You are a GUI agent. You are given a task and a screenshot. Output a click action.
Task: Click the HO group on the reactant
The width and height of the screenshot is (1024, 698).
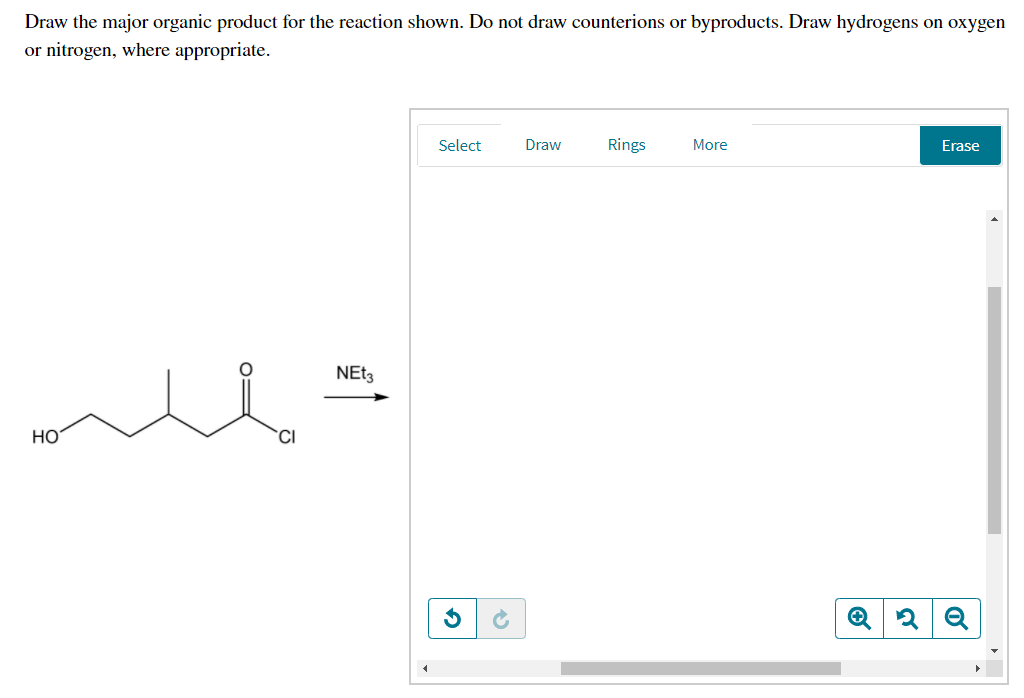point(45,437)
